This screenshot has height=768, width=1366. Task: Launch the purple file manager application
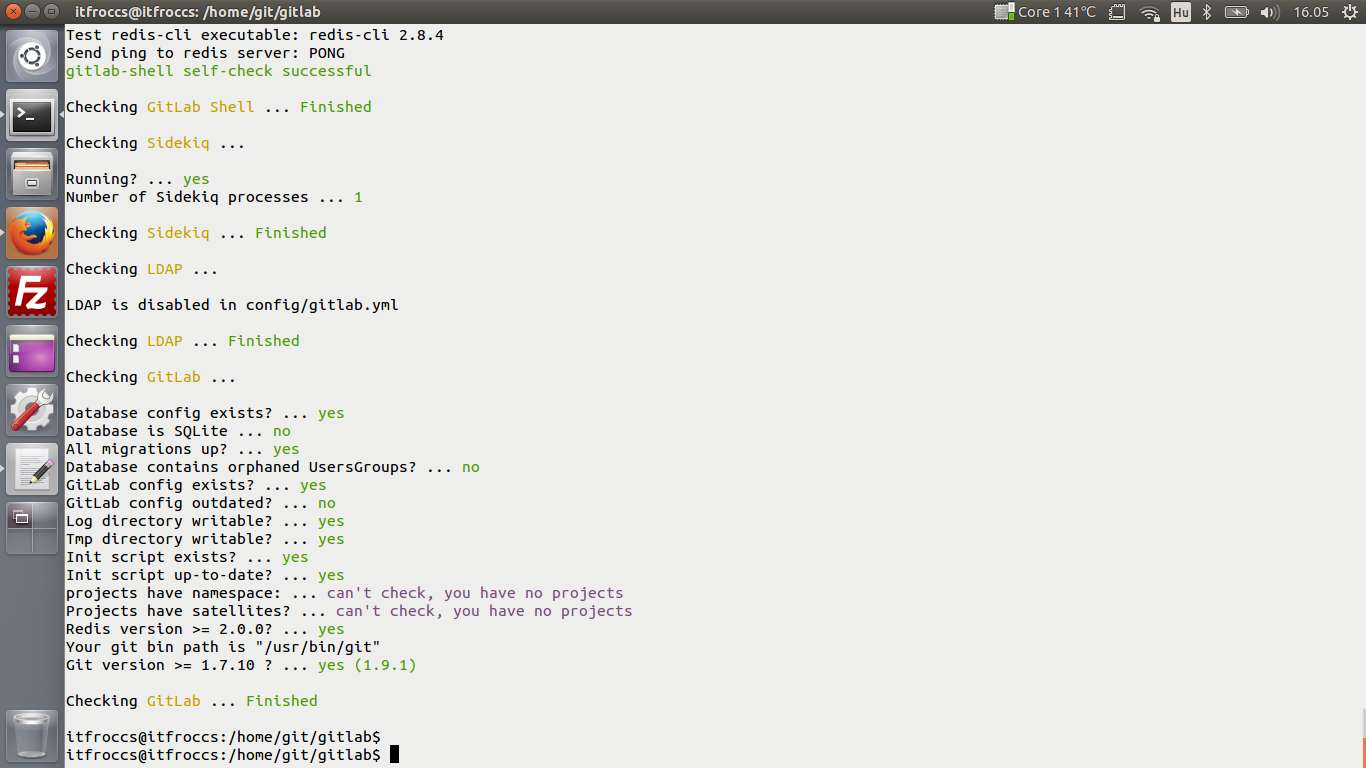tap(31, 349)
